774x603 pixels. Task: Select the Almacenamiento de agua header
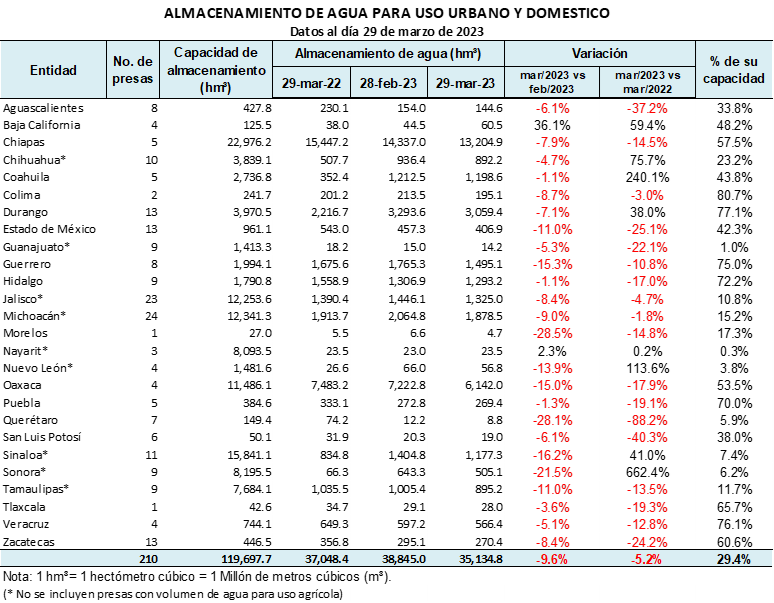click(x=388, y=53)
